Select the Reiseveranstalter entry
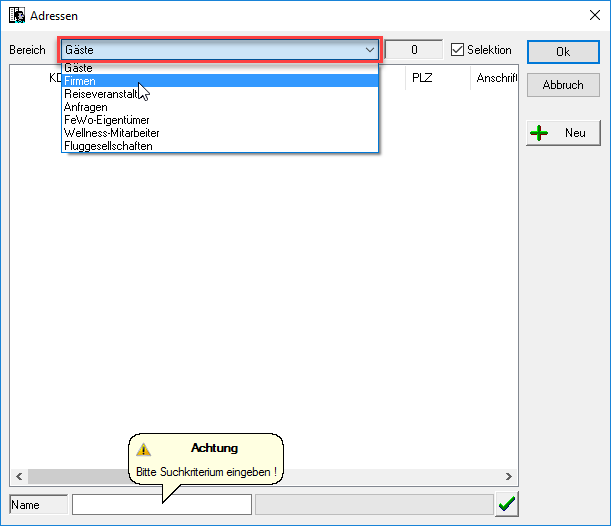 coord(220,94)
